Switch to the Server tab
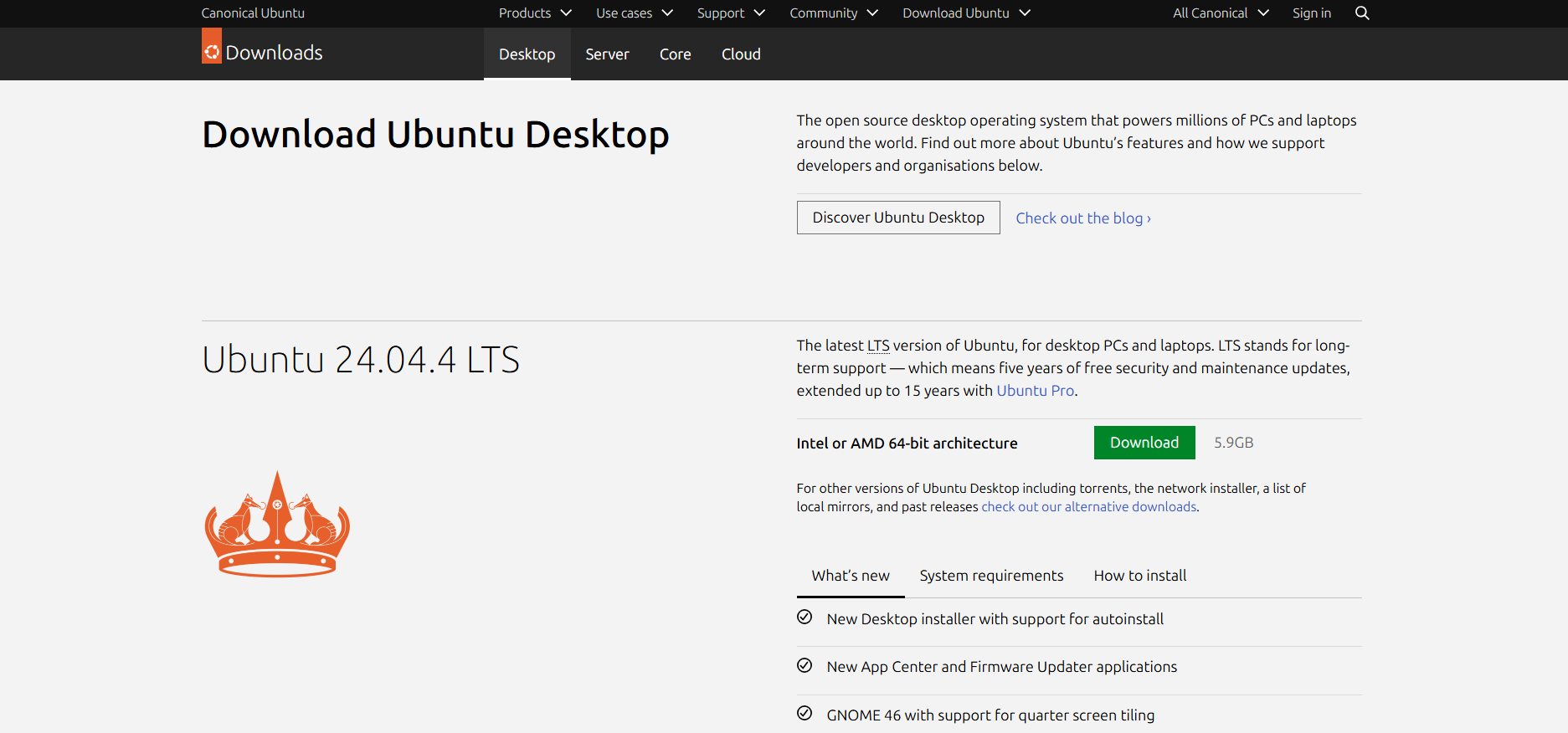1568x733 pixels. click(x=607, y=54)
